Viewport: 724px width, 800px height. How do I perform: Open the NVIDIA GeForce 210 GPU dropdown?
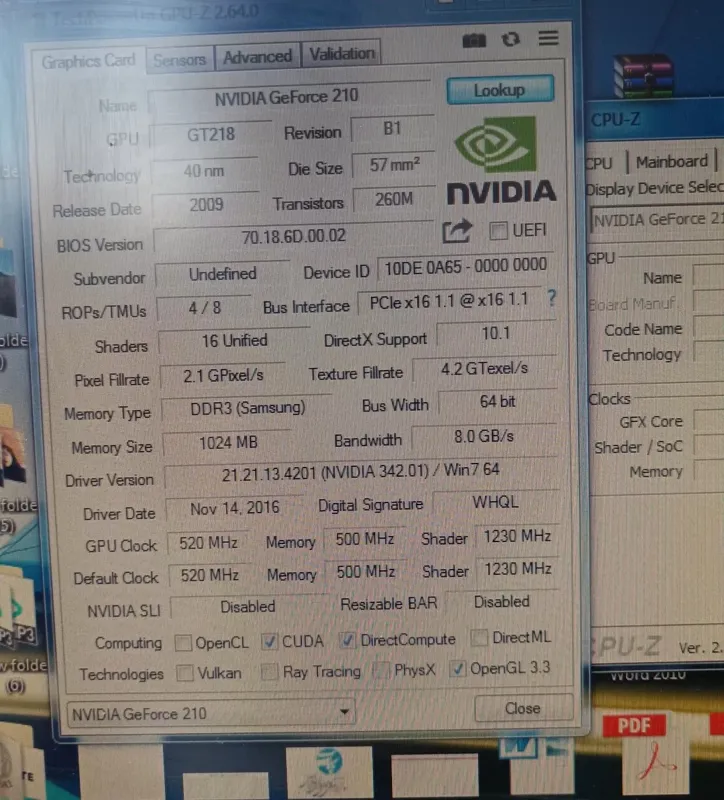click(x=211, y=713)
